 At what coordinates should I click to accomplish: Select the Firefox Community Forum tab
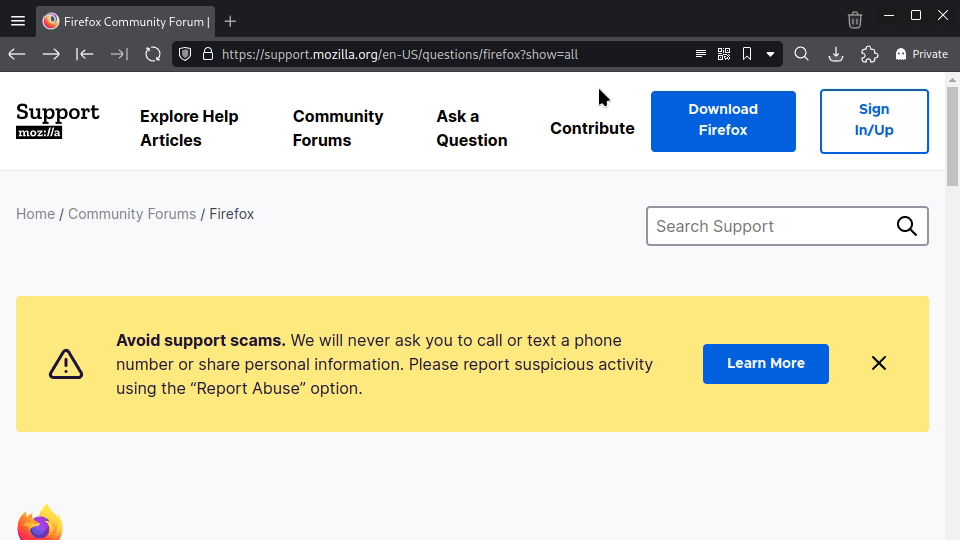(x=127, y=21)
